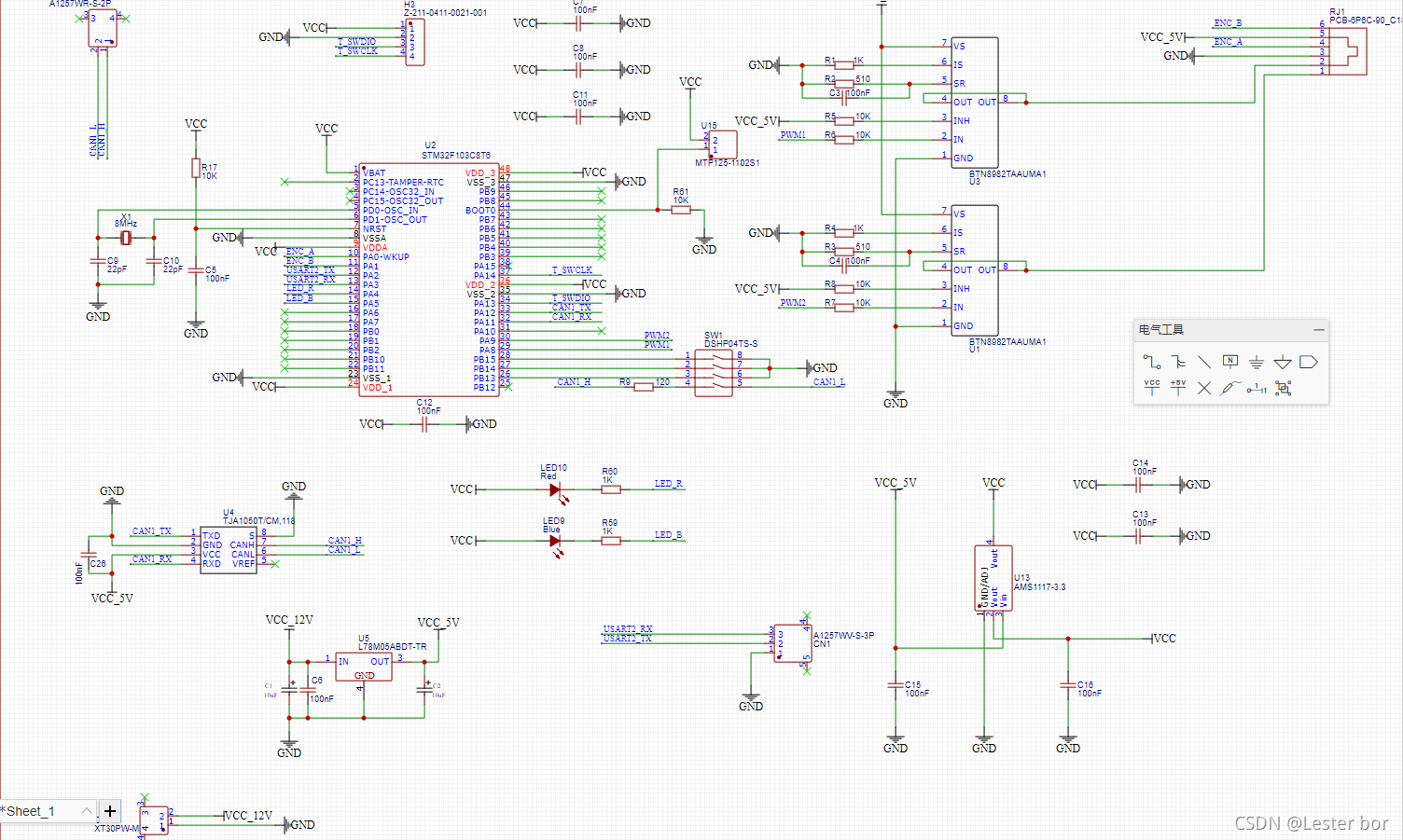1403x840 pixels.
Task: Select the STM32F103C8T6 part label
Action: [x=456, y=156]
